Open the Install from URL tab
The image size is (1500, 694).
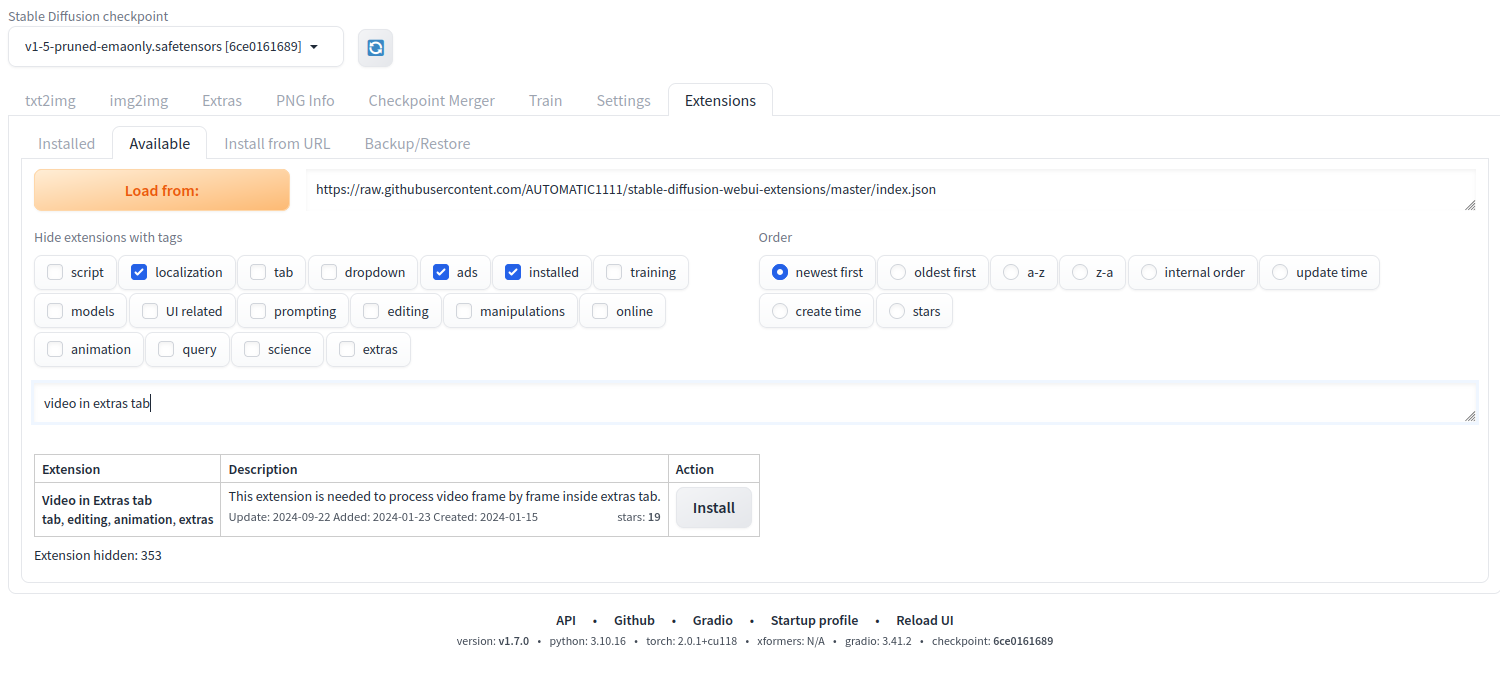pyautogui.click(x=277, y=143)
